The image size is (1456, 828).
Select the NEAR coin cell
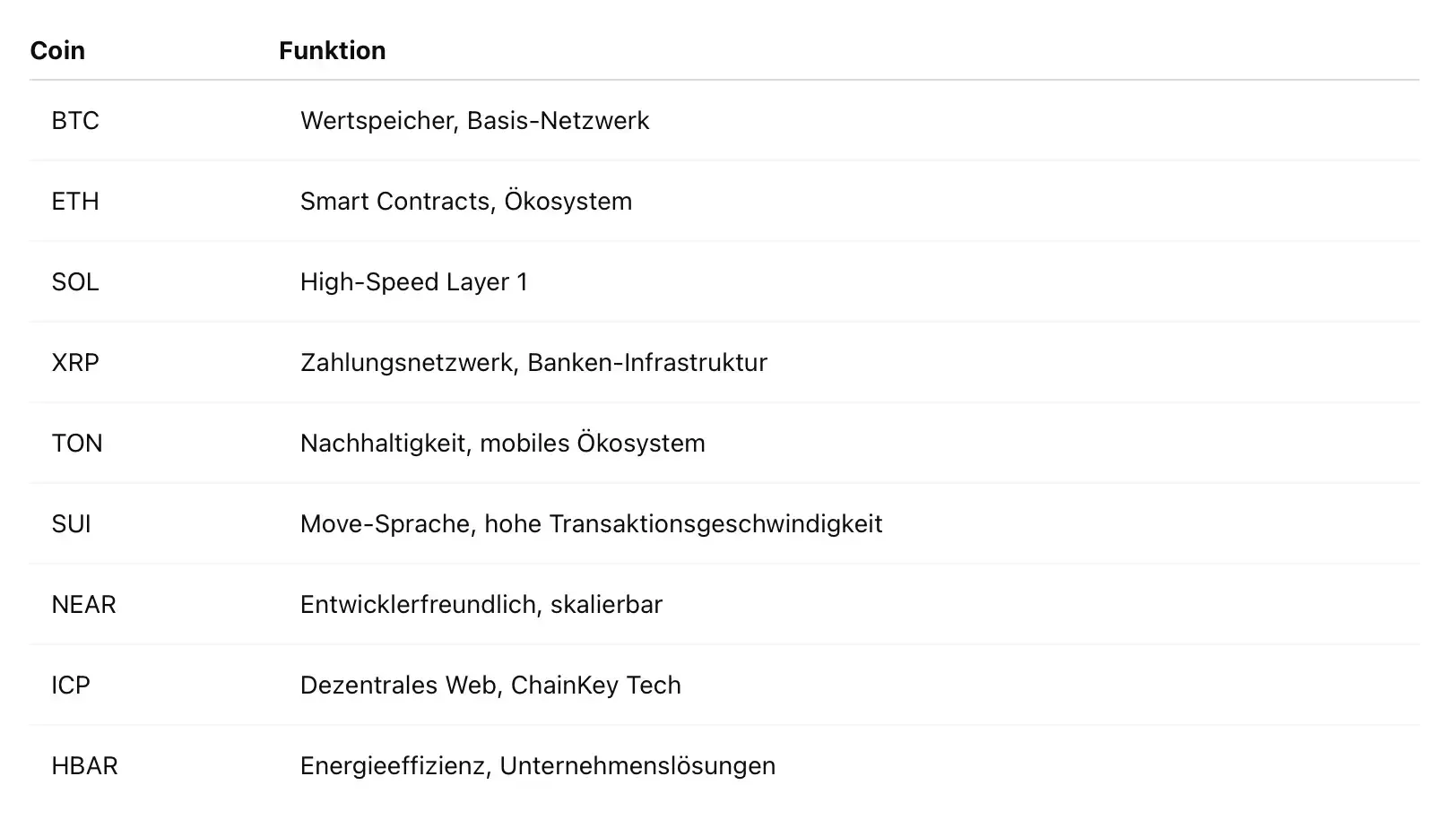[x=84, y=604]
